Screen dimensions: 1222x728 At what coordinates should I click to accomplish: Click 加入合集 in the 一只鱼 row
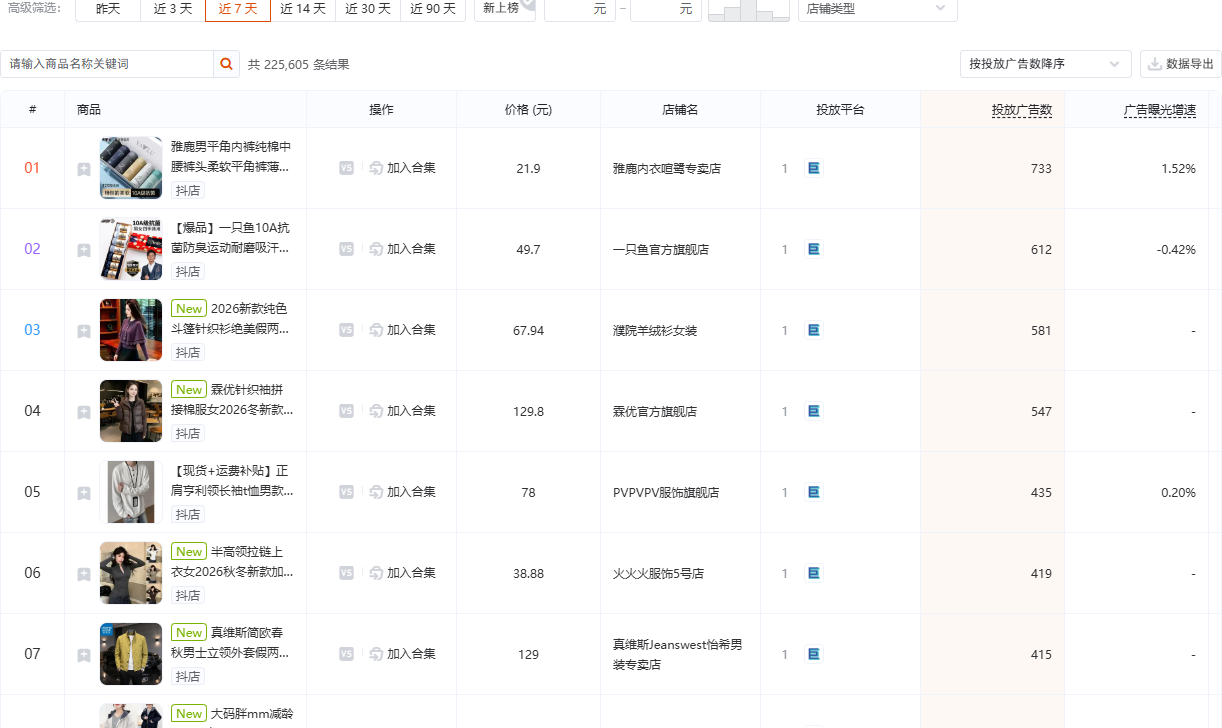click(403, 249)
